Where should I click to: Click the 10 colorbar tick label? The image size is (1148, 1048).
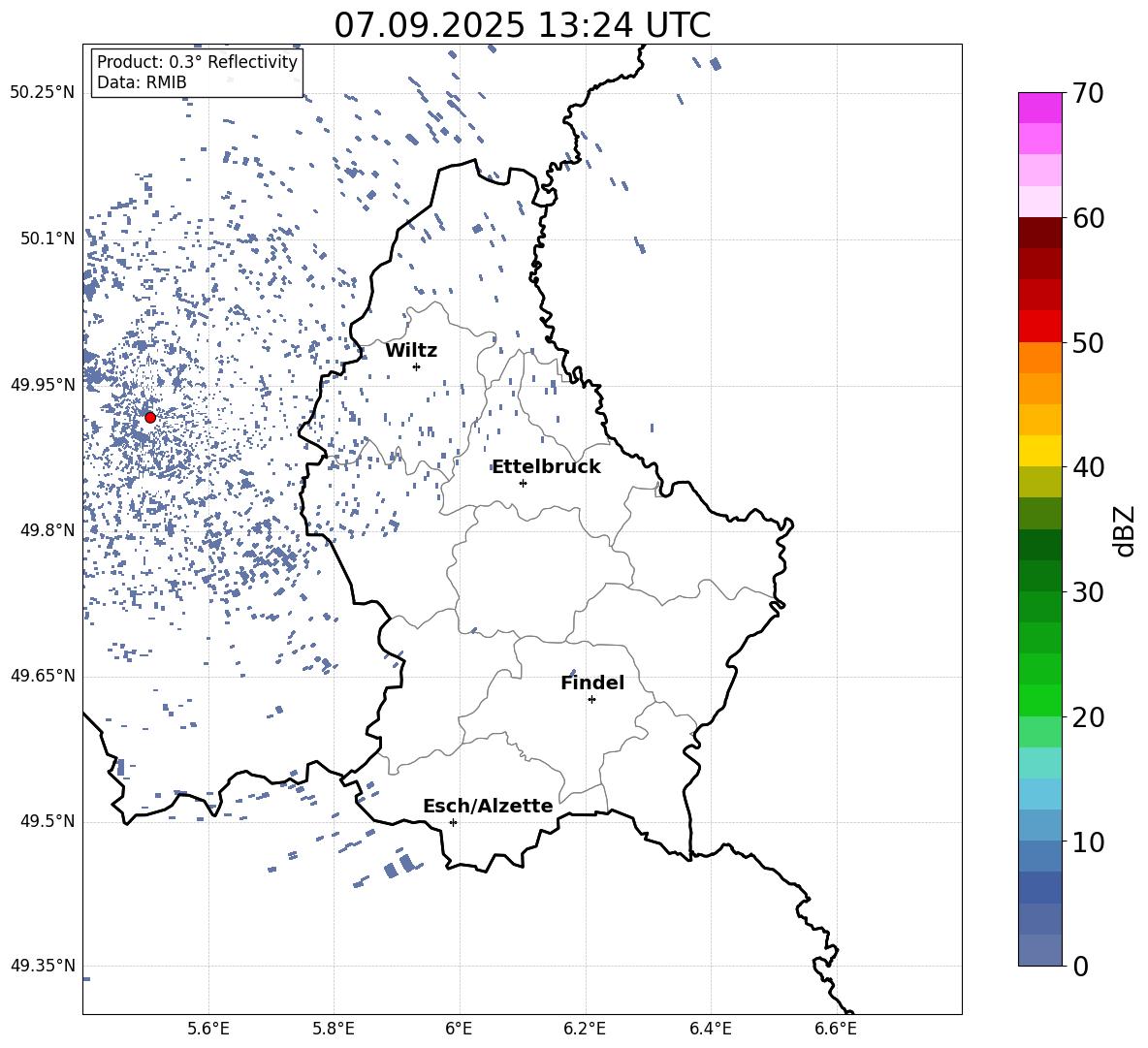click(1088, 842)
